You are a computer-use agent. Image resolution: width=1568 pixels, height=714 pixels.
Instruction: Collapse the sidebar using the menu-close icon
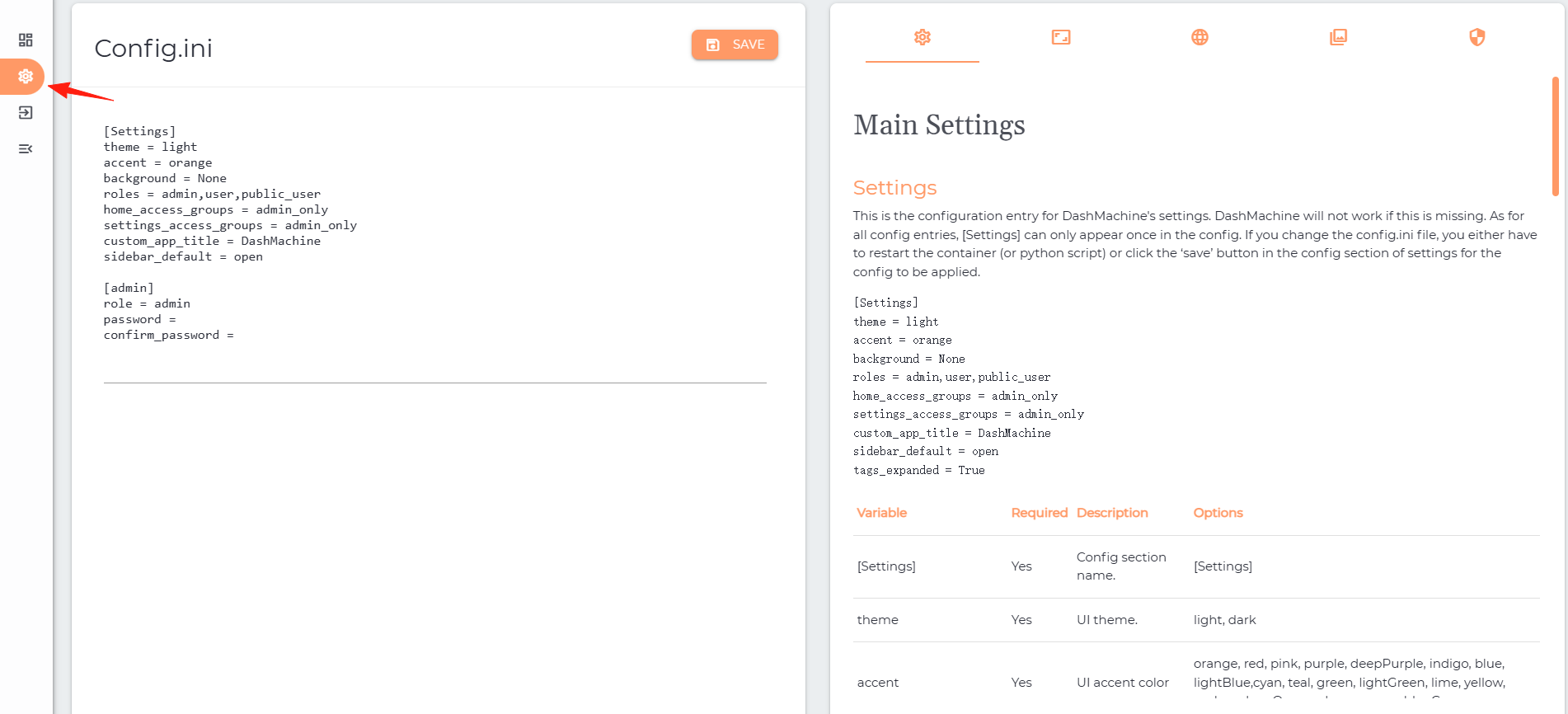(x=26, y=149)
